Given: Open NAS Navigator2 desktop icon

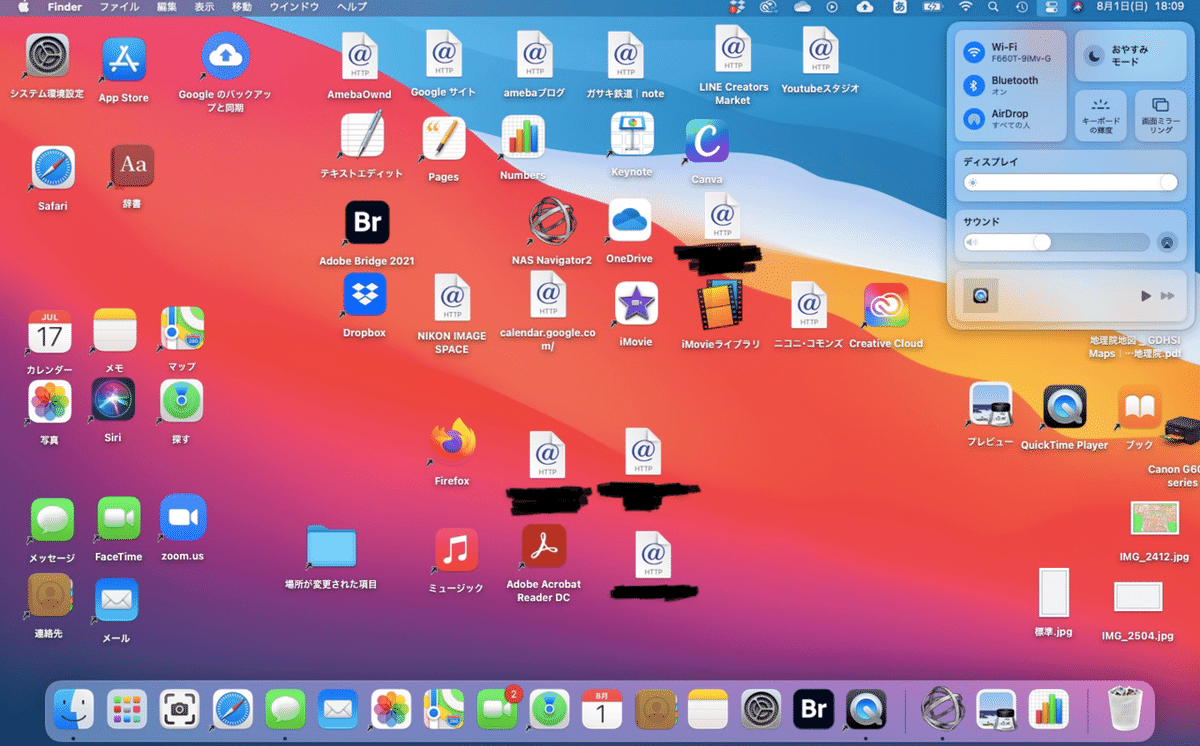Looking at the screenshot, I should 551,221.
